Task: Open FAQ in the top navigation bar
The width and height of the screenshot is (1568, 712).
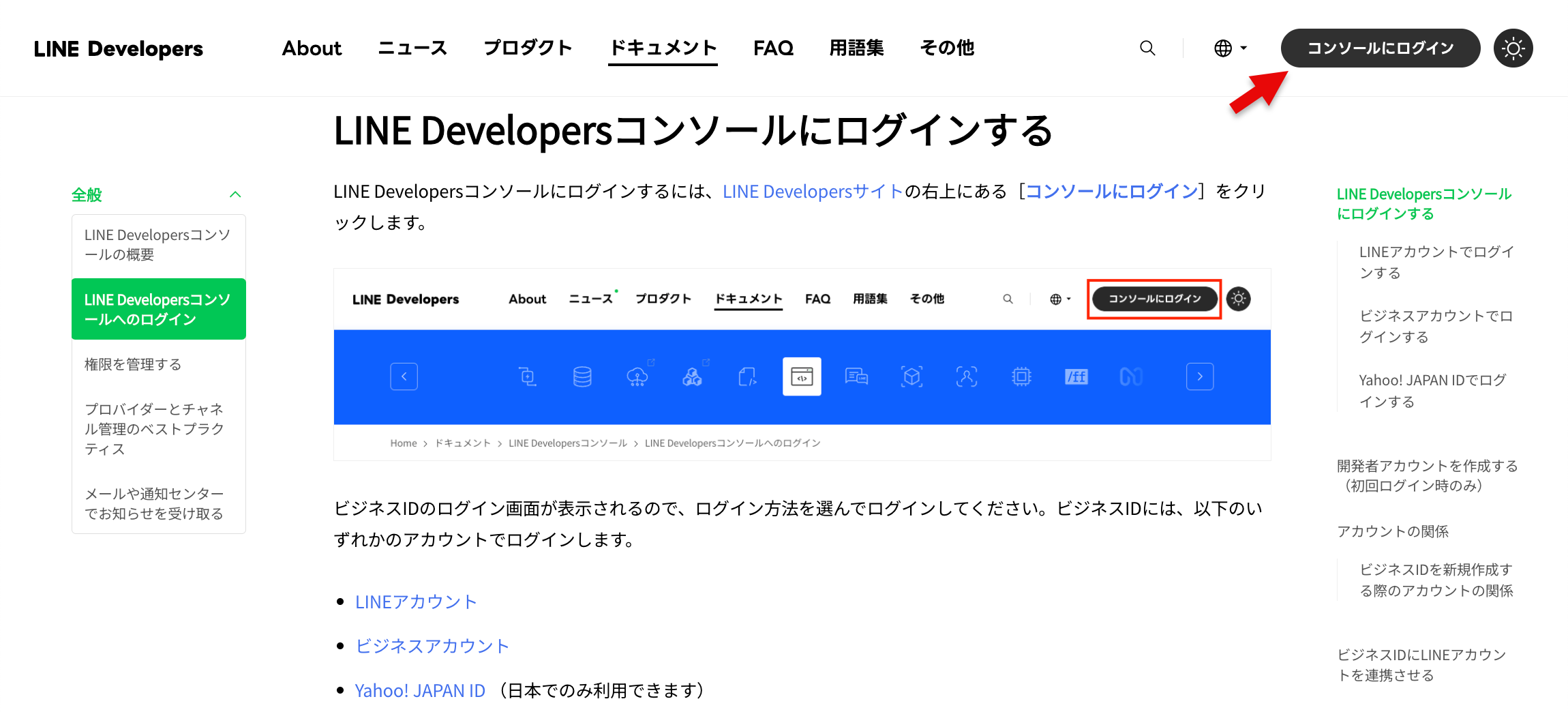Action: click(x=773, y=48)
